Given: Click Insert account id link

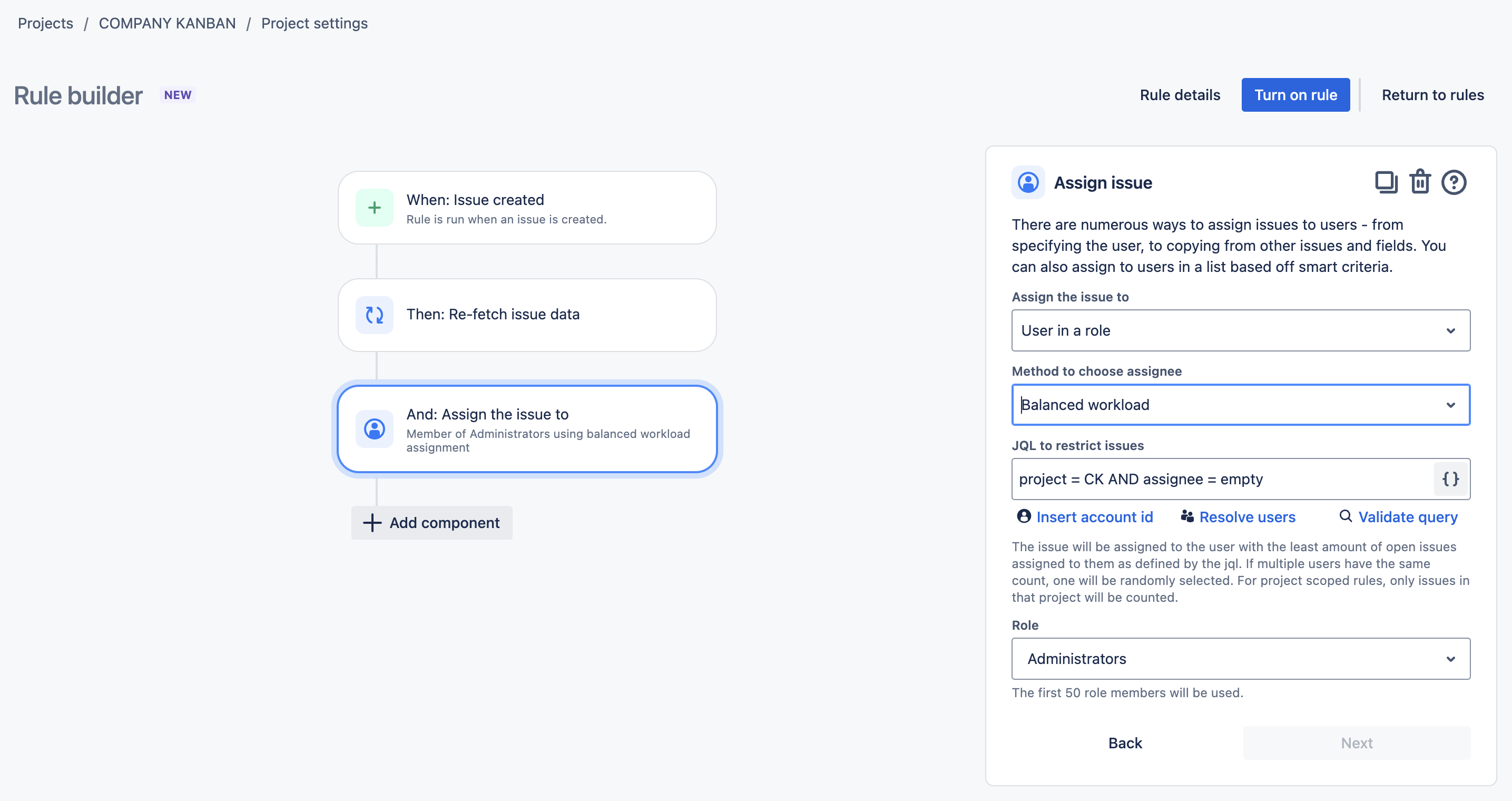Looking at the screenshot, I should click(x=1094, y=517).
